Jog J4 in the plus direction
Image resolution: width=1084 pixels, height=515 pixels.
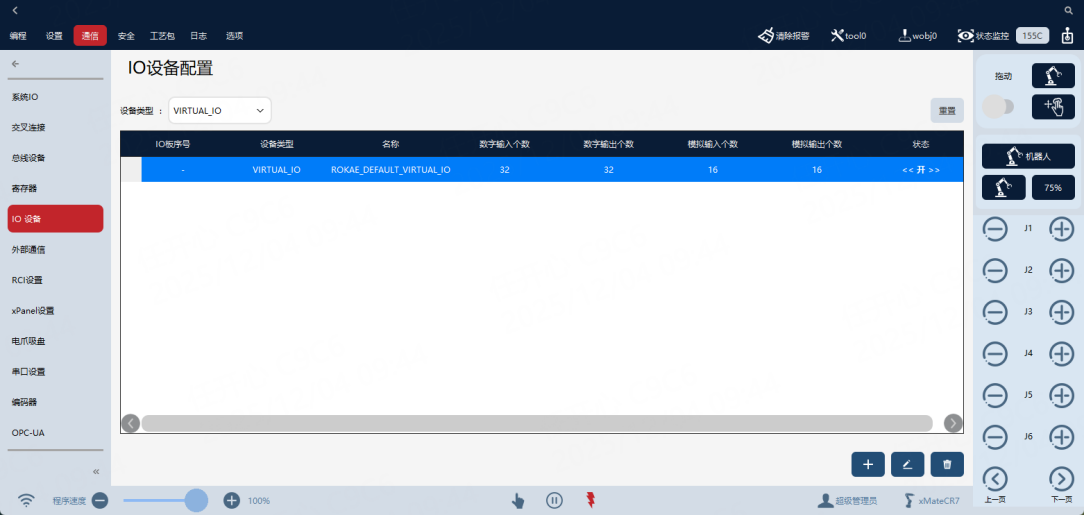(1061, 353)
